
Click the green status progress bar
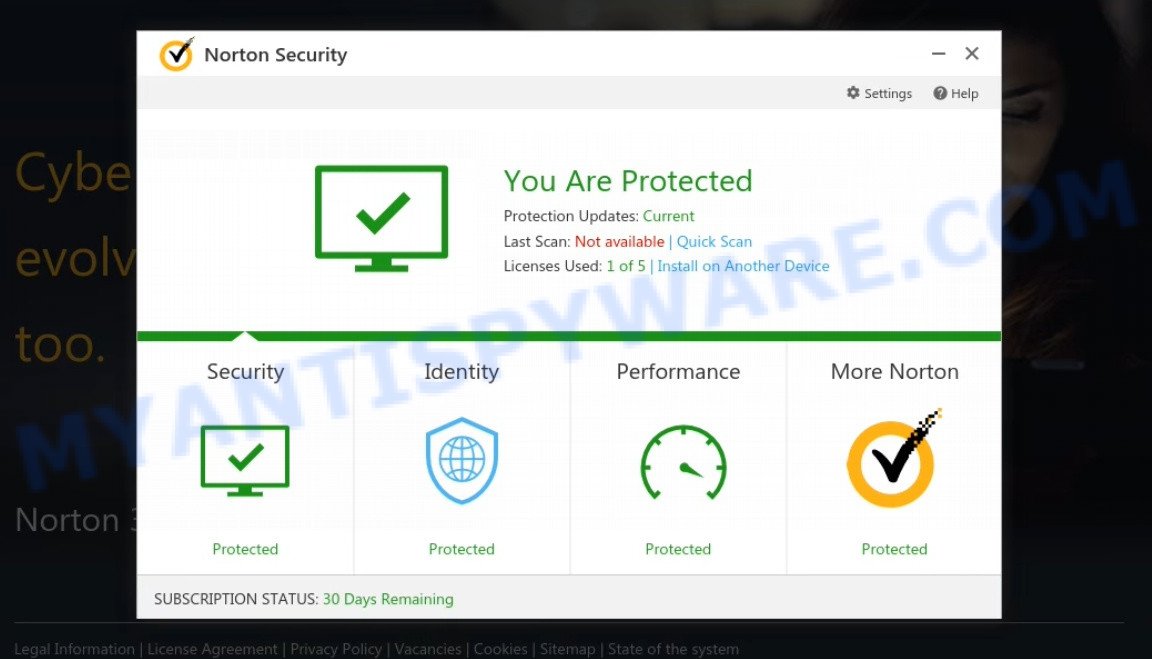(568, 335)
